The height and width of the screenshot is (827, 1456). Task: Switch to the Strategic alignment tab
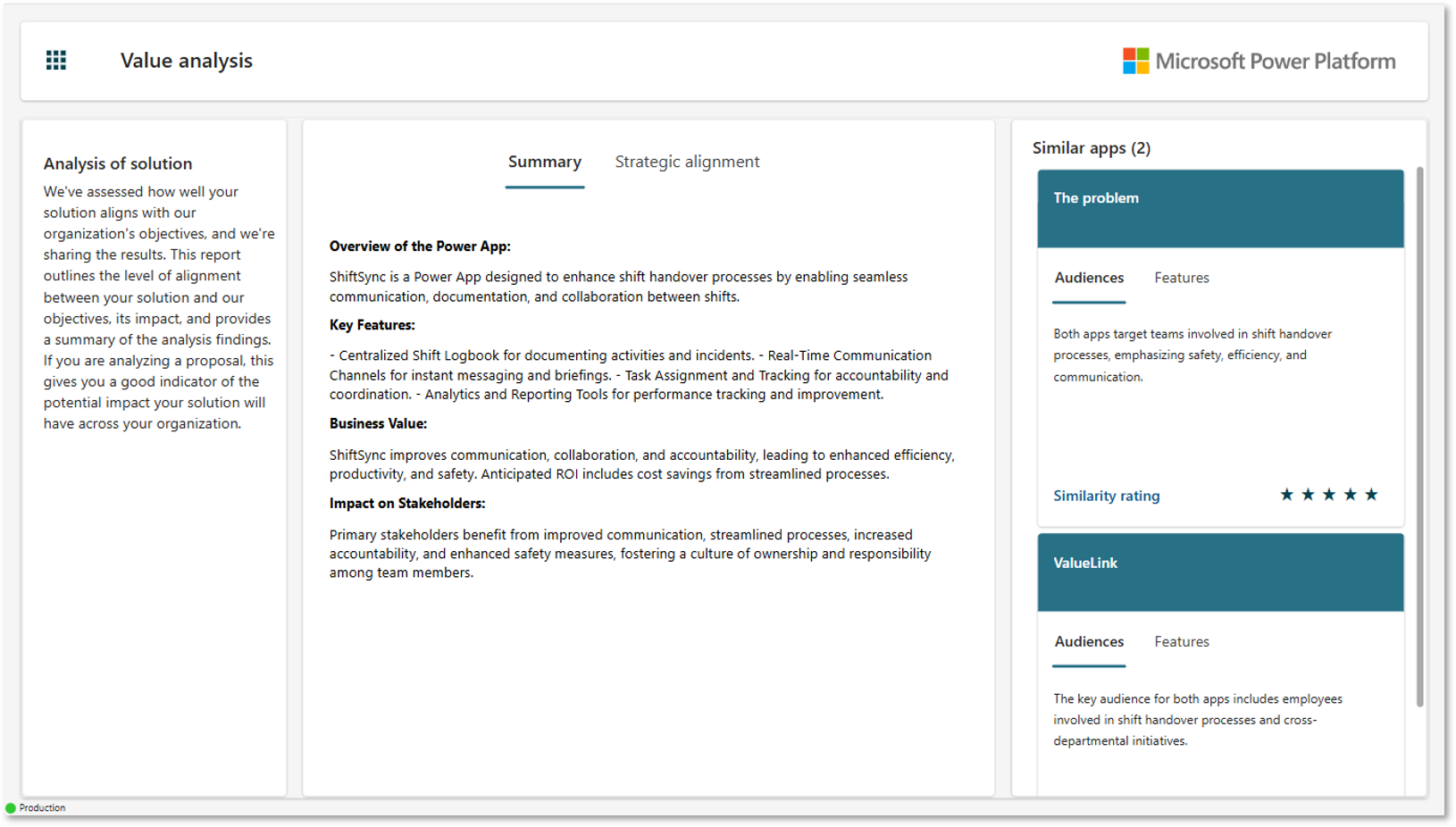click(687, 163)
